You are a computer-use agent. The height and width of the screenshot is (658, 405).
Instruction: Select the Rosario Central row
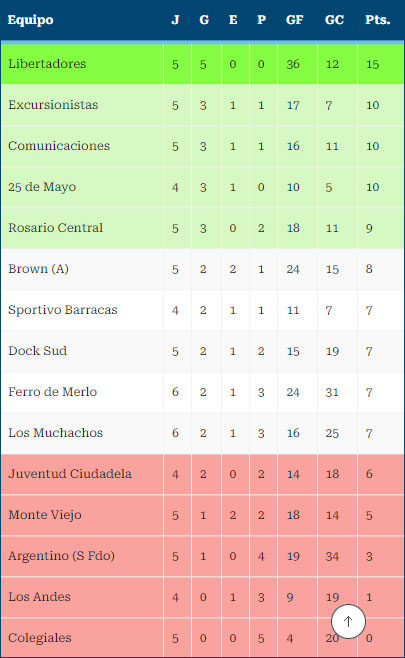pos(202,228)
